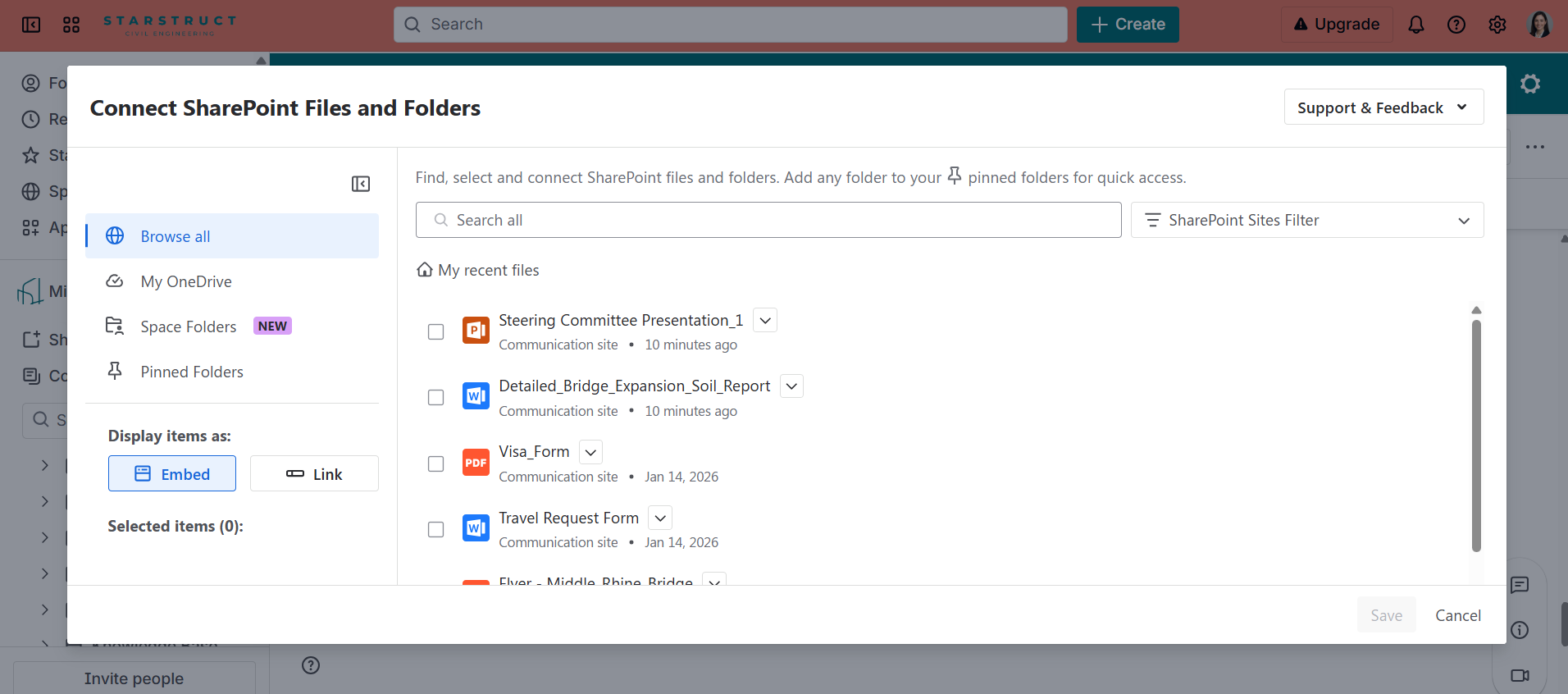Open the SharePoint Sites Filter dropdown

[x=1307, y=220]
